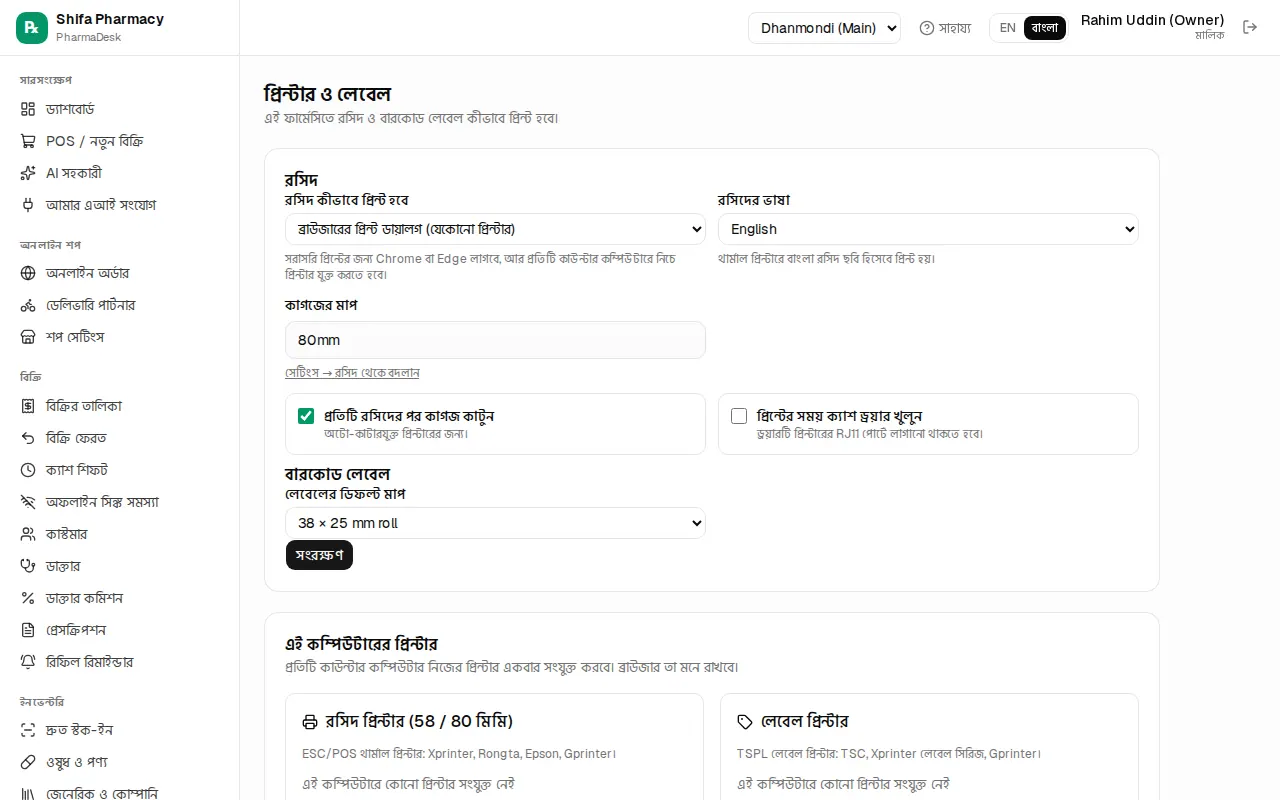Click the আমার এআই সংযোগ plug icon
Screen dimensions: 1280x800
point(28,205)
